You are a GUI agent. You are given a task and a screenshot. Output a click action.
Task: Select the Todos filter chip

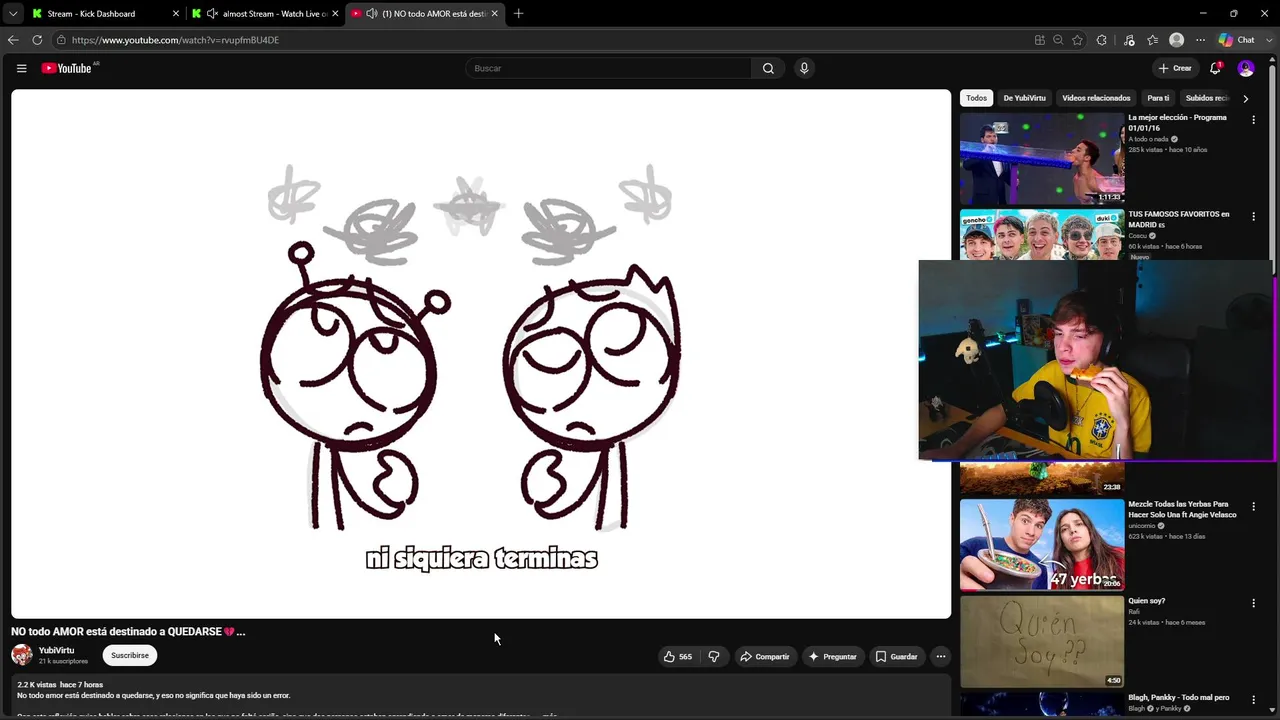976,98
